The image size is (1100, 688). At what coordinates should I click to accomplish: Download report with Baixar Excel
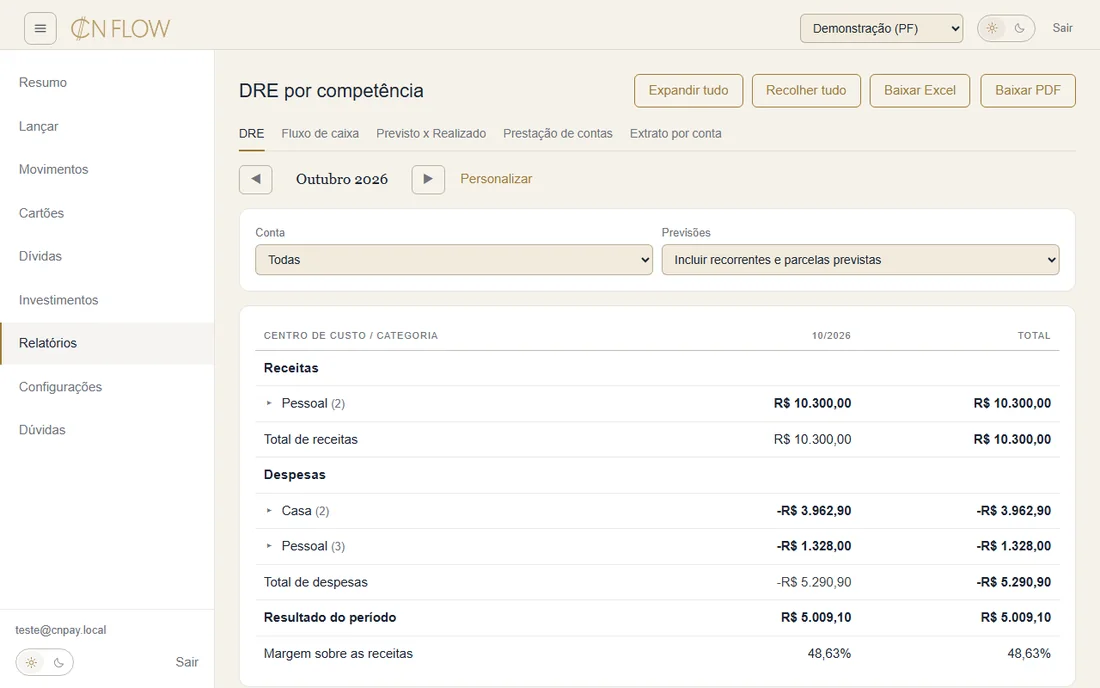point(920,90)
